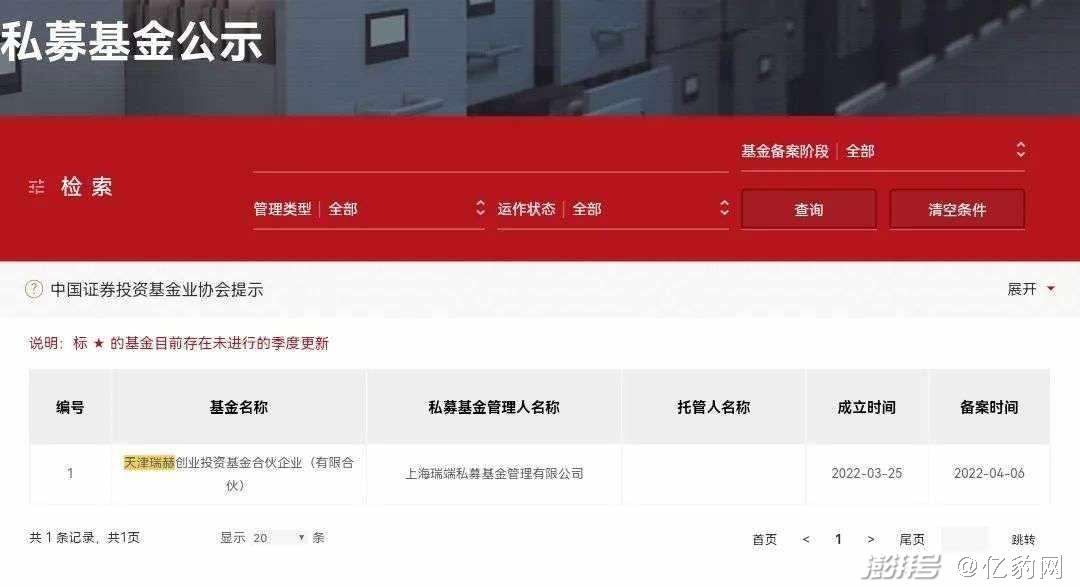1080x587 pixels.
Task: Open the 显示 20 条 page-size dropdown
Action: tap(279, 537)
